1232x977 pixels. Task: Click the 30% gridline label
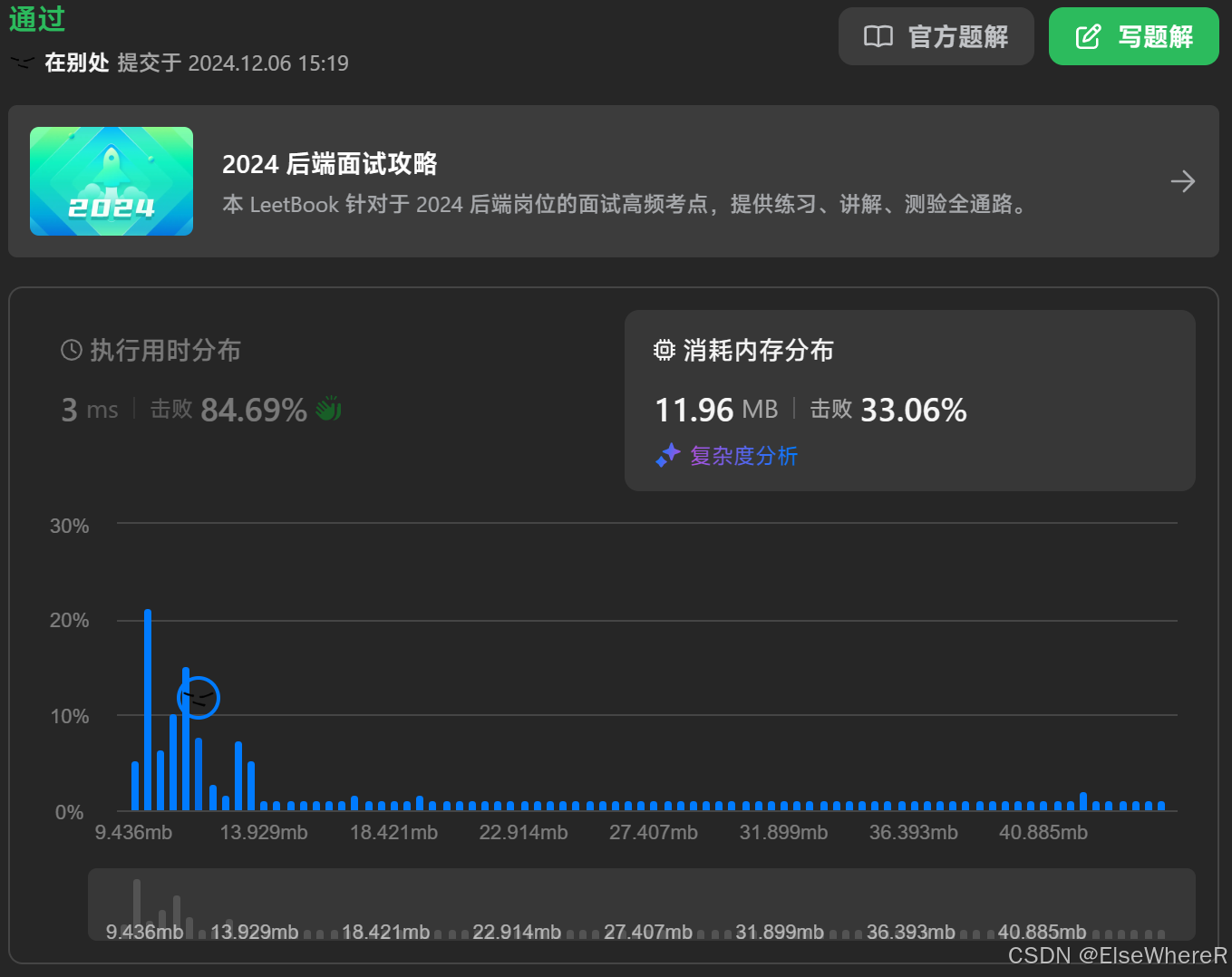(x=70, y=526)
